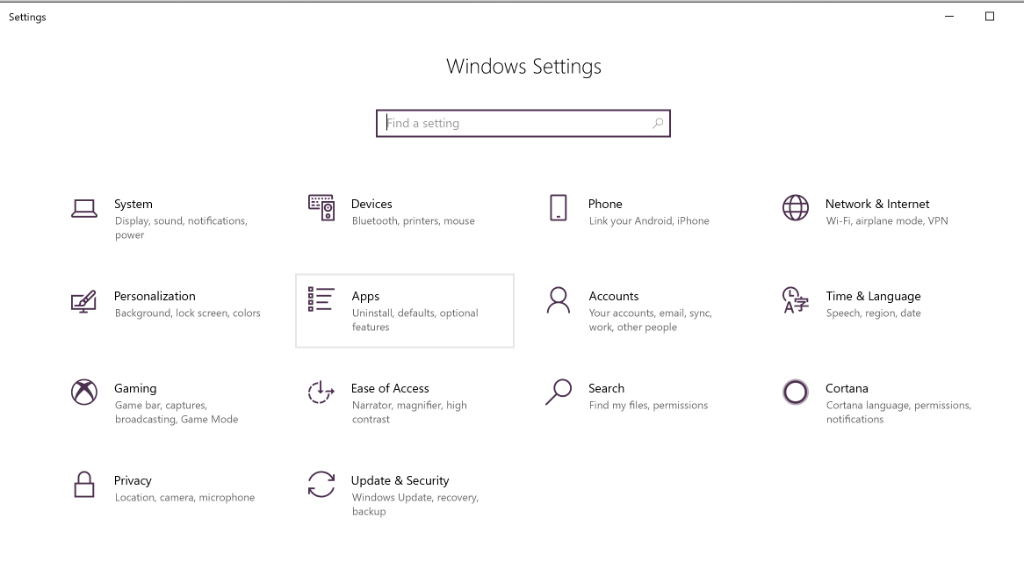Open Network & Internet heading
This screenshot has height=569, width=1024.
pyautogui.click(x=877, y=204)
